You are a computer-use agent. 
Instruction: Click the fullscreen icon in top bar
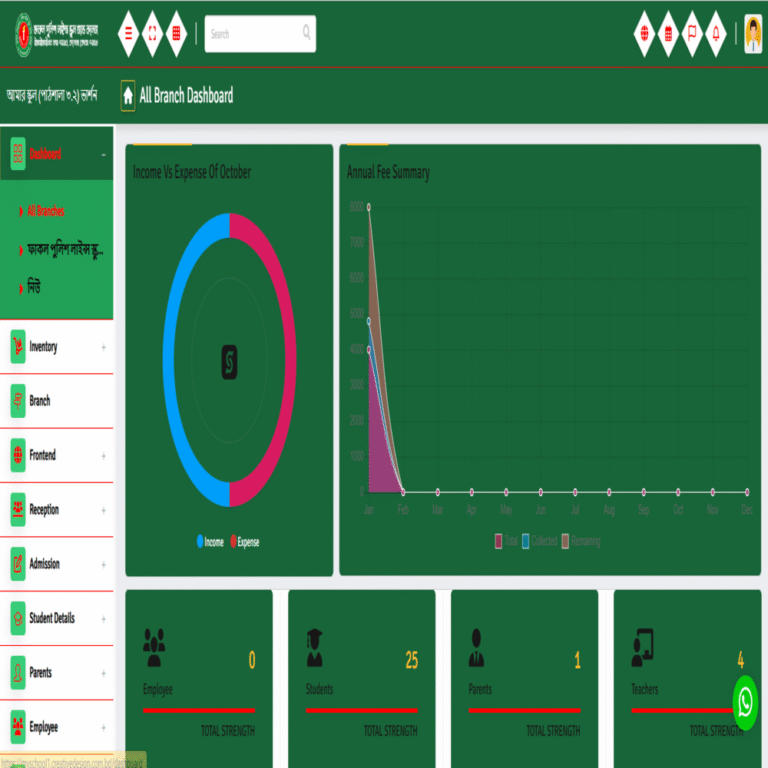point(152,33)
